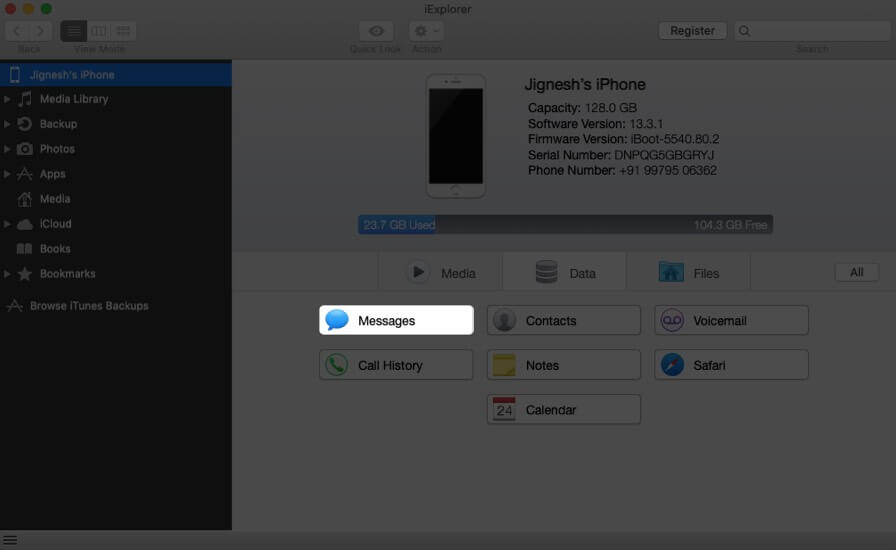Click the bottom-left hamburger lines icon
This screenshot has width=896, height=550.
(x=10, y=540)
